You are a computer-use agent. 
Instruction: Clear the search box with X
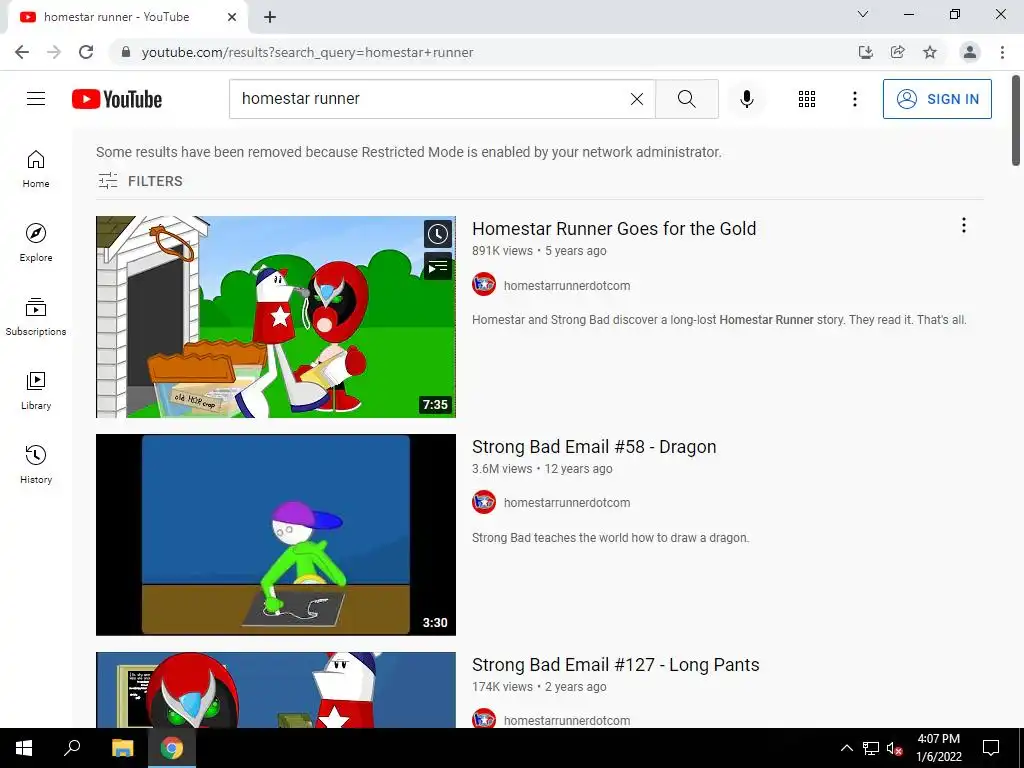tap(637, 99)
